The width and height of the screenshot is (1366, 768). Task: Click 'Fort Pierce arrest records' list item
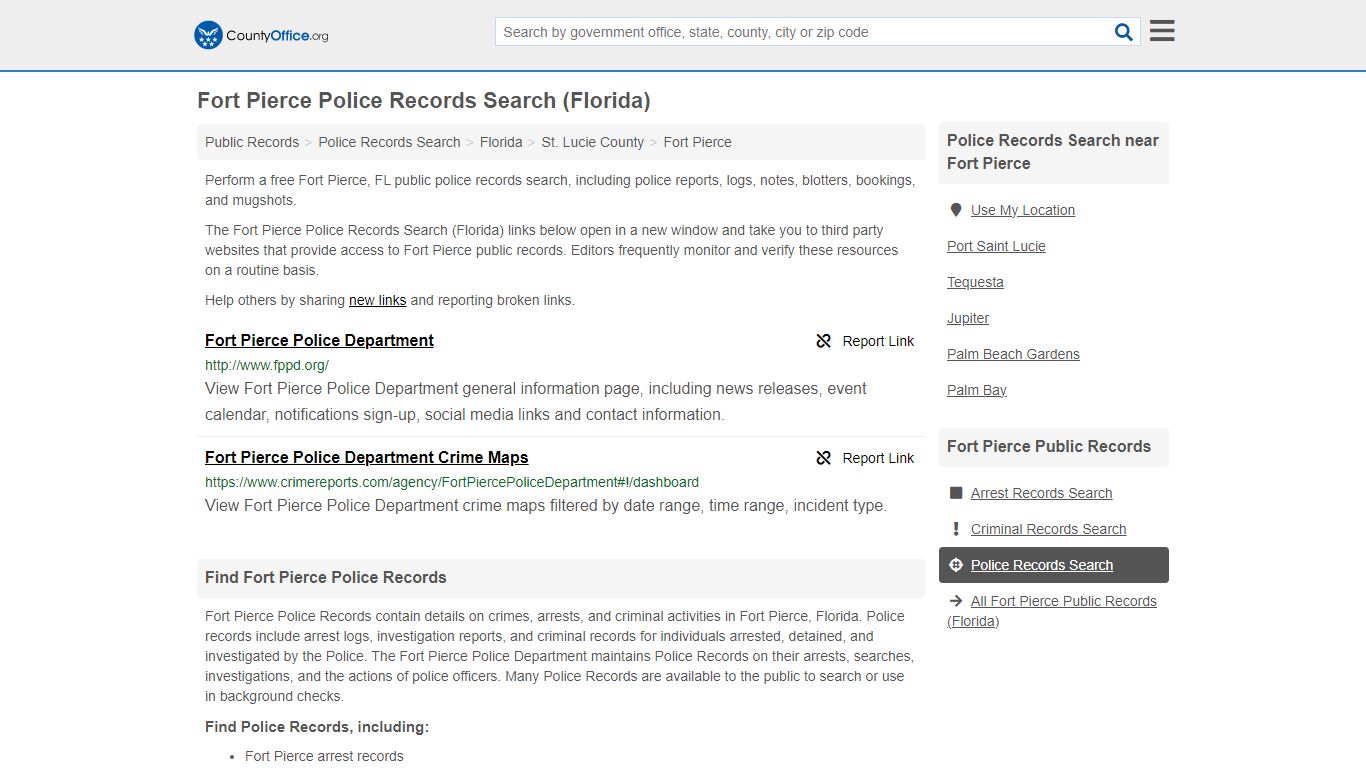pyautogui.click(x=324, y=756)
